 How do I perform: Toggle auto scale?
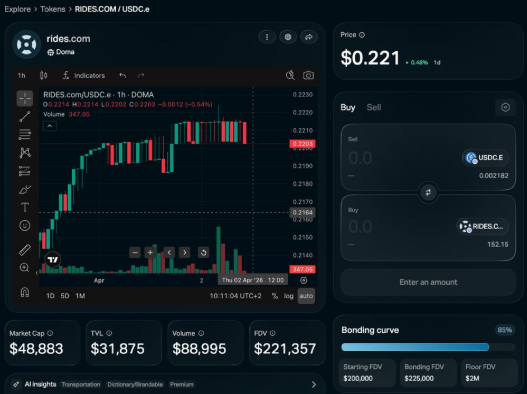click(306, 296)
